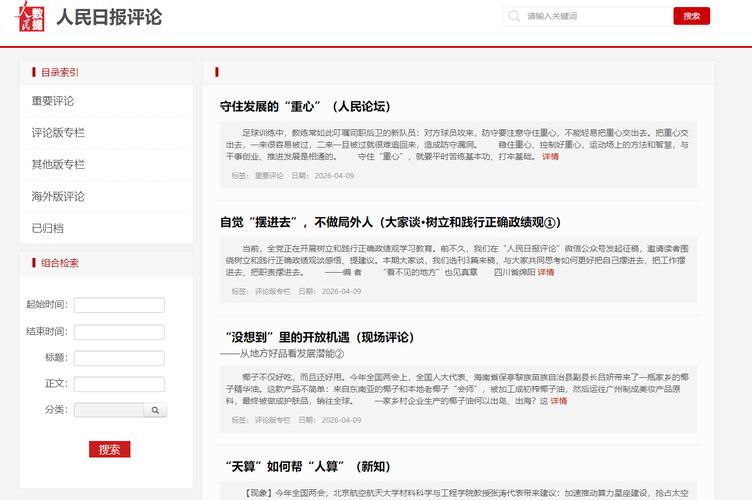Click tag 评论版专栏 under 没想到 article
This screenshot has width=752, height=500.
[272, 420]
